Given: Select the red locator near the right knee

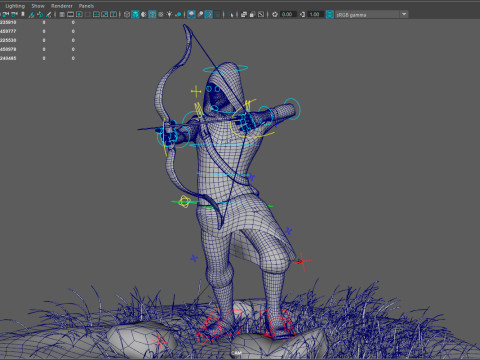Looking at the screenshot, I should [x=302, y=261].
